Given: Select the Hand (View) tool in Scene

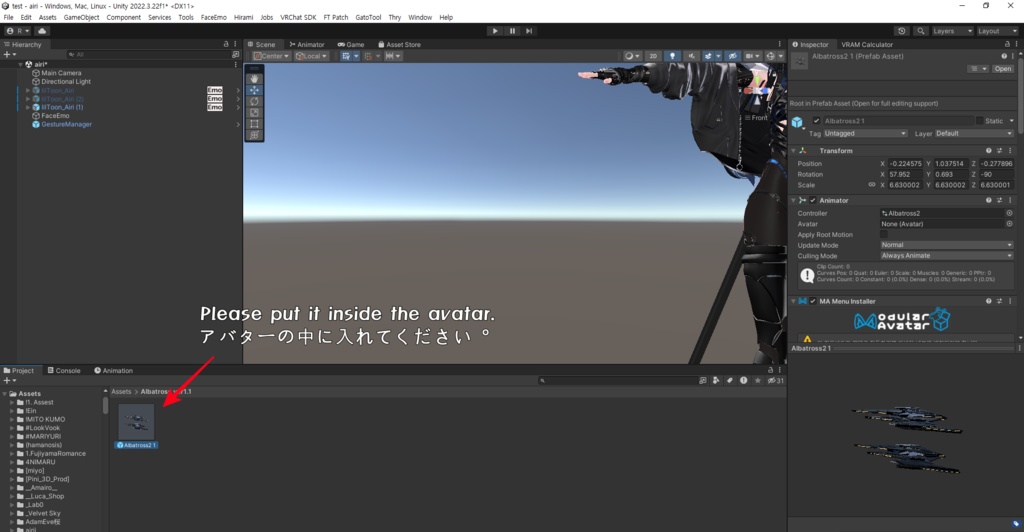Looking at the screenshot, I should [254, 78].
